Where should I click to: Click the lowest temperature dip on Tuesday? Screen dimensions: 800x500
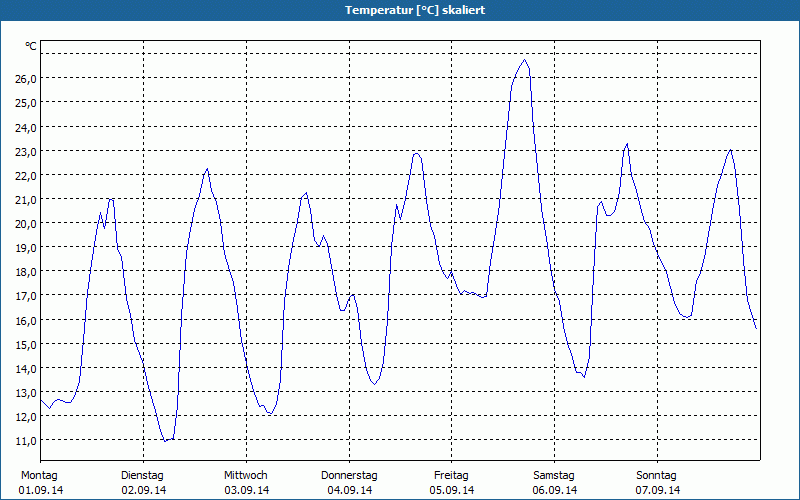[165, 441]
